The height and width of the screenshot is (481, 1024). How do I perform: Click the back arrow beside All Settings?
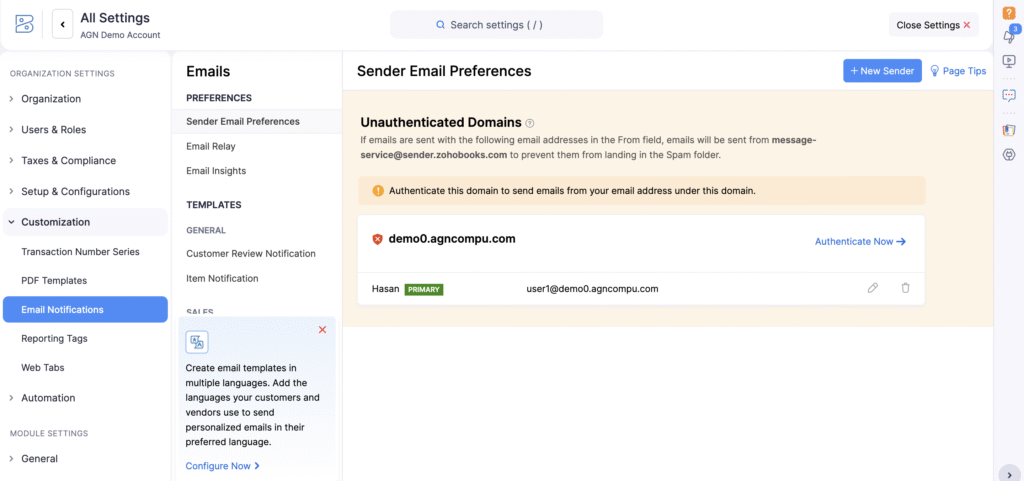pos(63,24)
